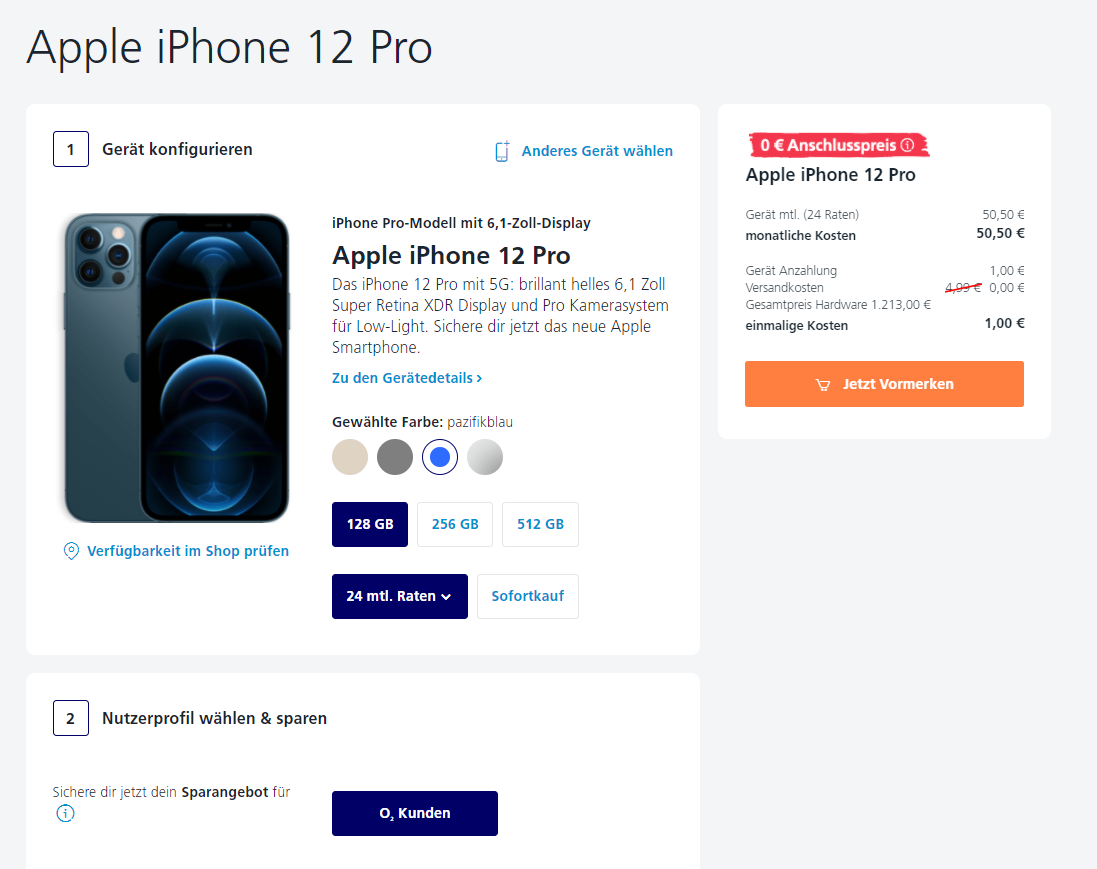The width and height of the screenshot is (1097, 869).
Task: Select the graphite gray color option
Action: pos(395,457)
